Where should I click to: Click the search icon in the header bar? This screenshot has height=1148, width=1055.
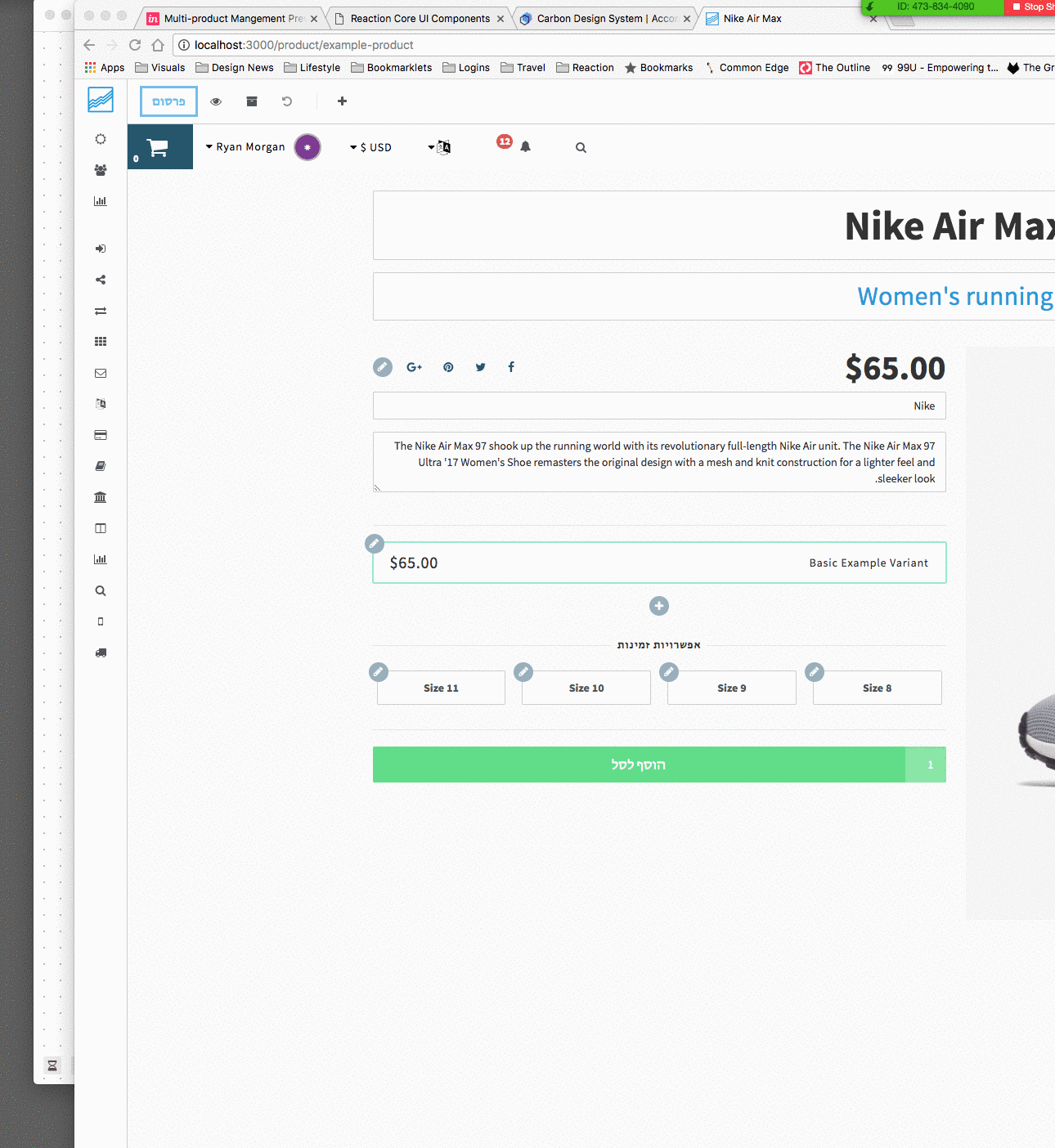[581, 148]
